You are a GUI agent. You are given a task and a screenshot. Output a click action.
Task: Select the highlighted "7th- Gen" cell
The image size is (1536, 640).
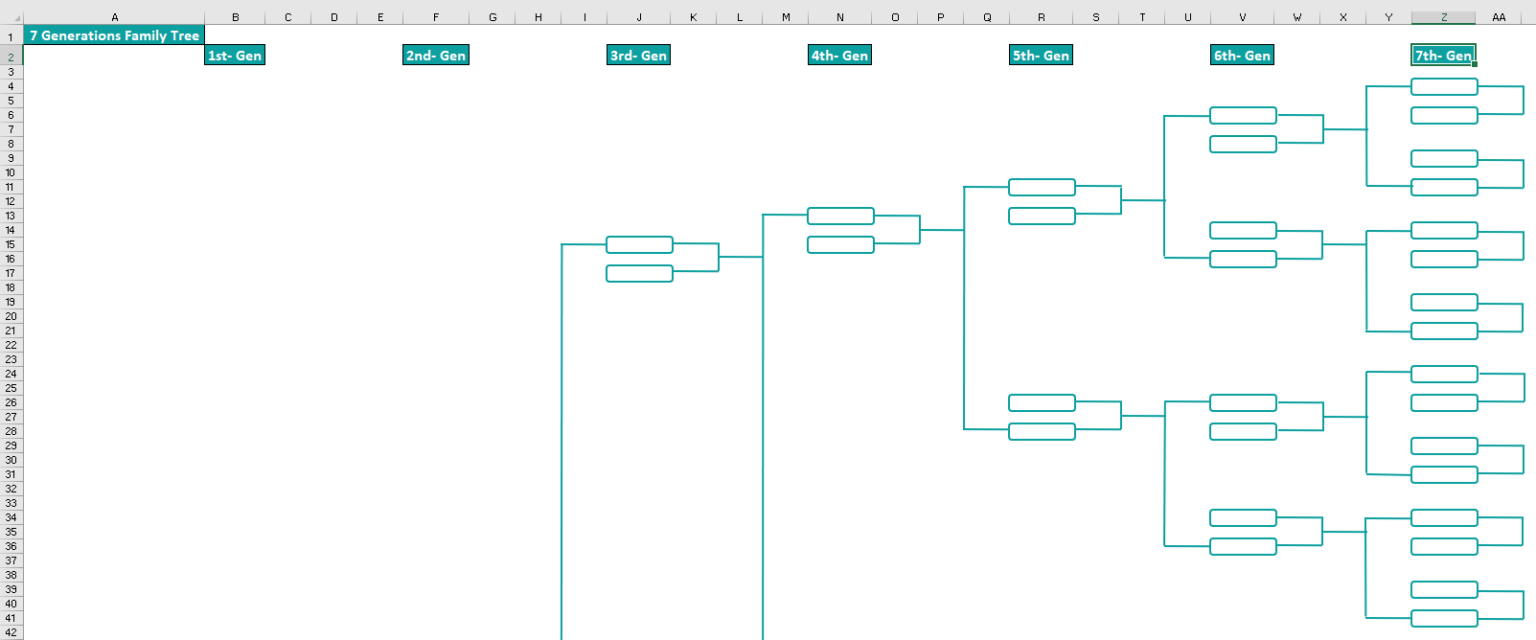coord(1443,55)
